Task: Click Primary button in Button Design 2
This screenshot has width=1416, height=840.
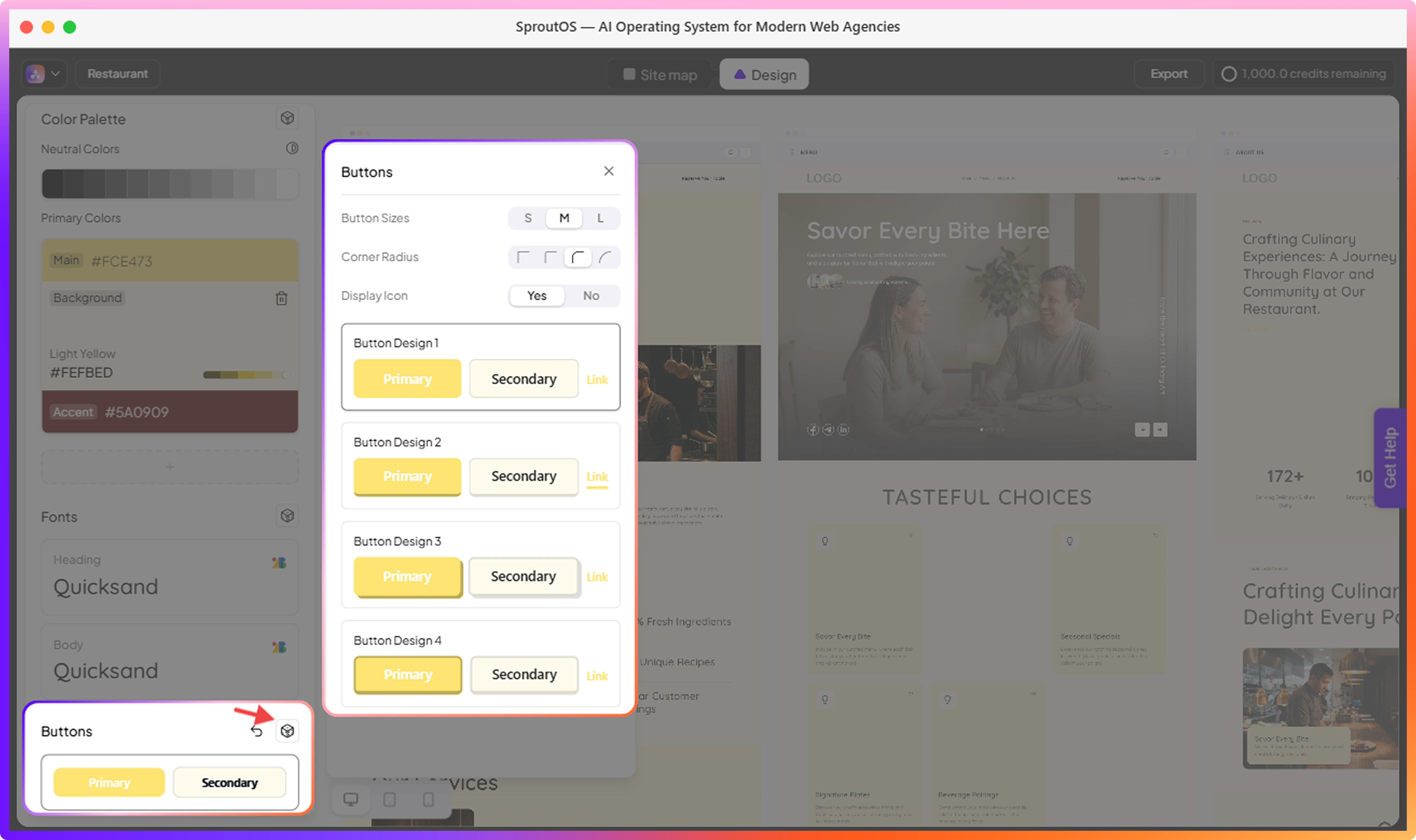Action: coord(407,477)
